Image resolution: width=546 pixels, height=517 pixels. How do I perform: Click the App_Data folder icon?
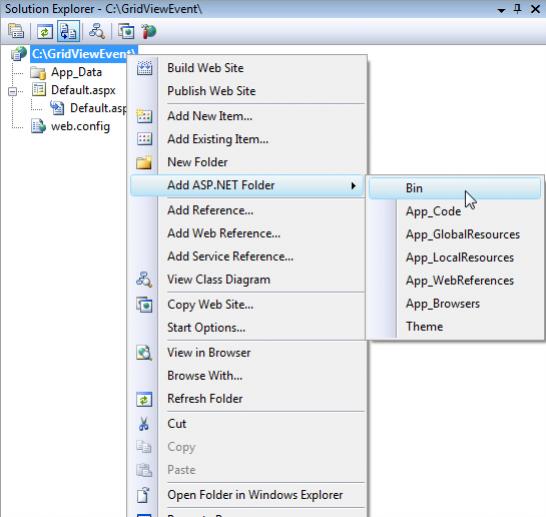(38, 72)
